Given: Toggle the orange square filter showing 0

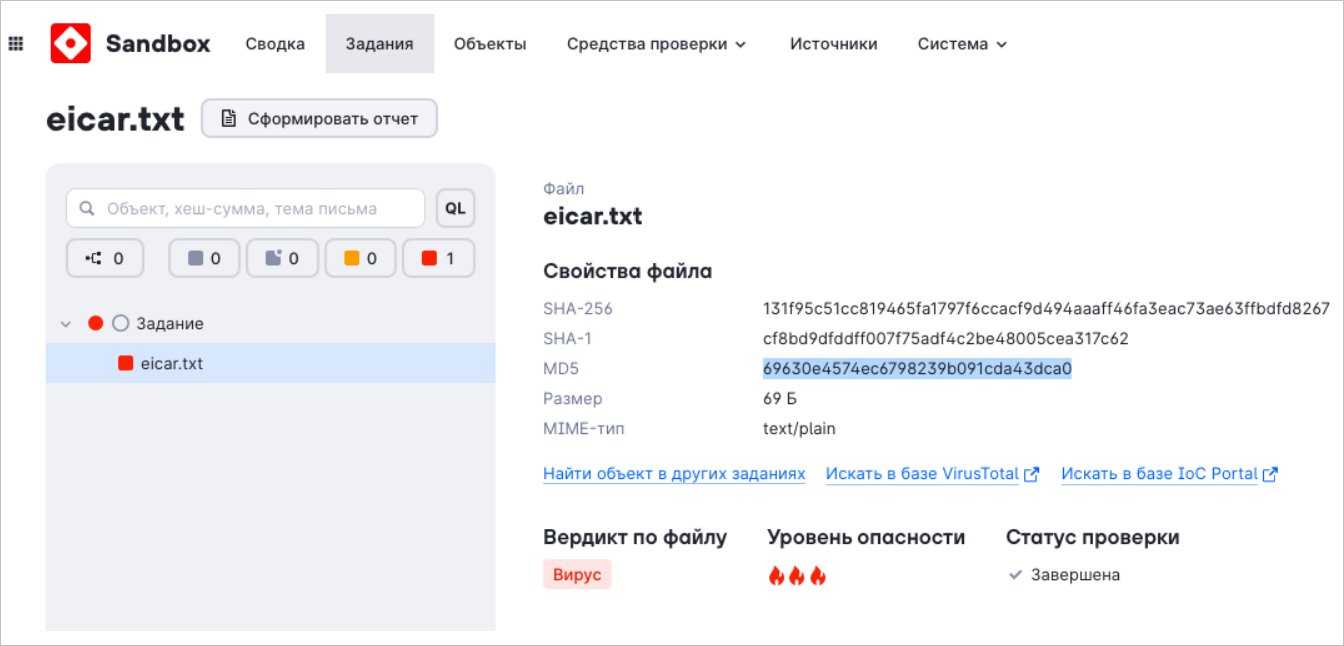Looking at the screenshot, I should pyautogui.click(x=360, y=258).
